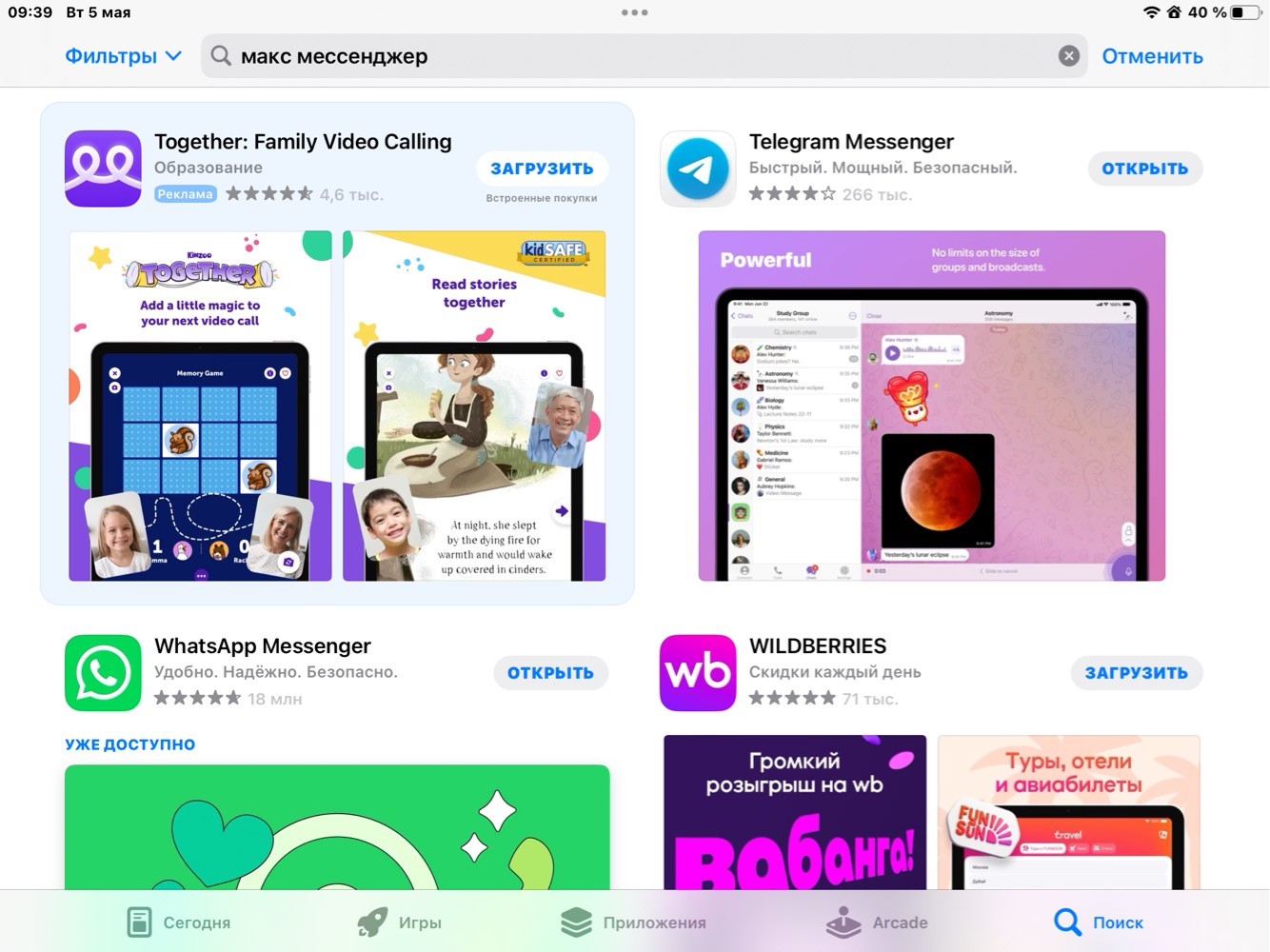Viewport: 1270px width, 952px height.
Task: Tap the three-dot multitasking control
Action: (634, 12)
